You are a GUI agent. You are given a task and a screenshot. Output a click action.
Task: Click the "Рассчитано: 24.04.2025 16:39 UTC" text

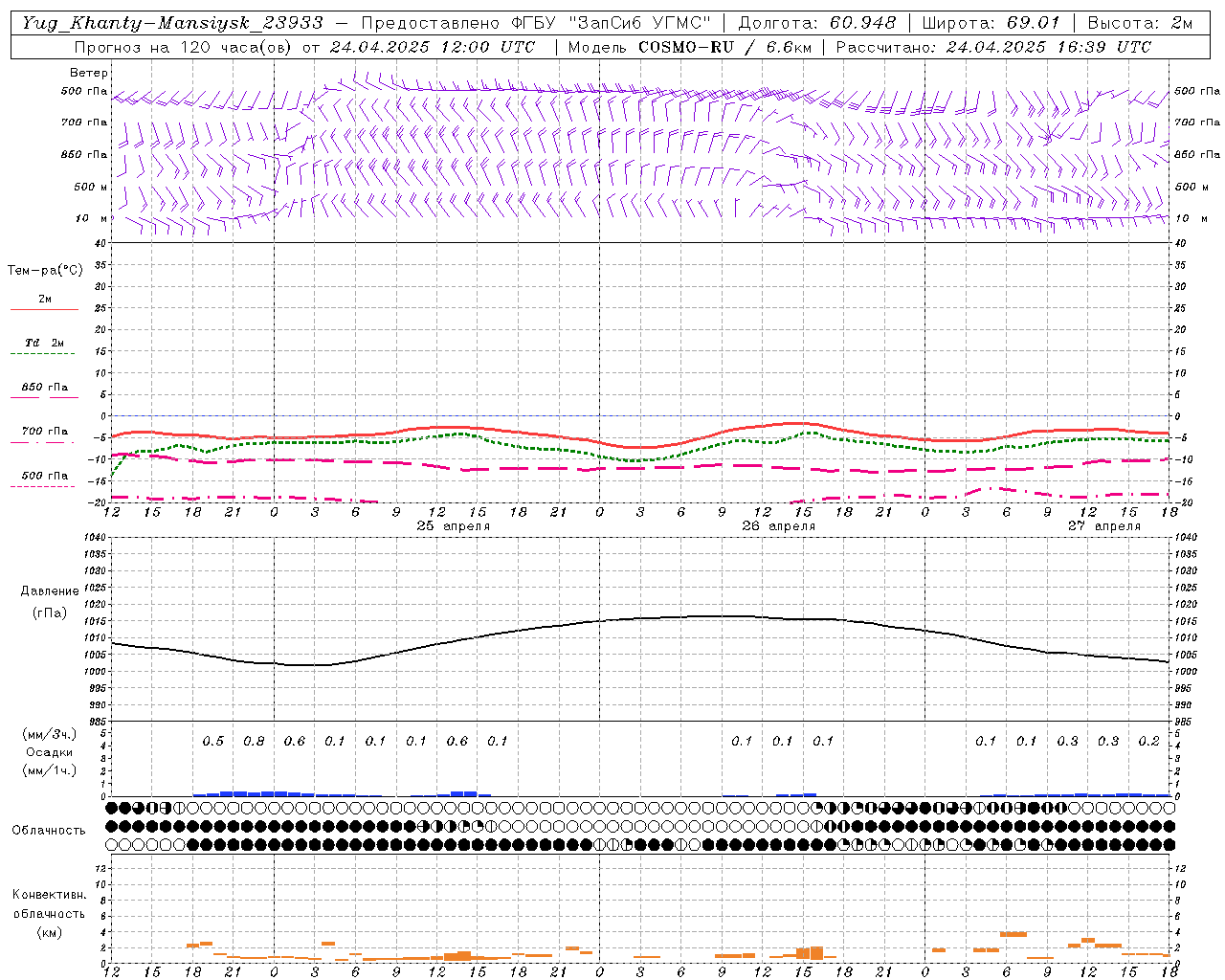point(993,46)
